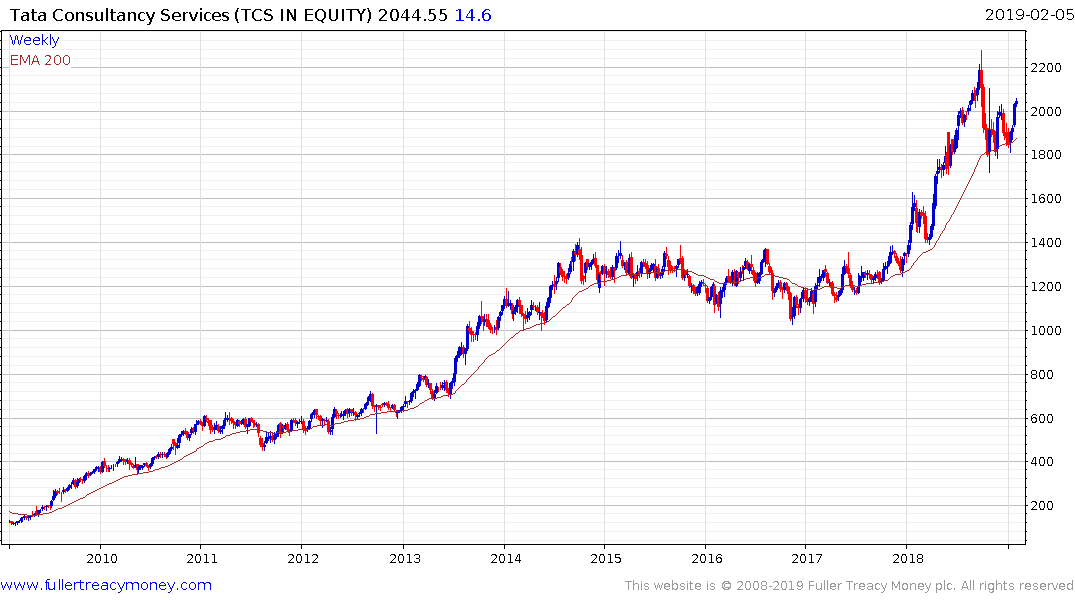This screenshot has width=1075, height=600.
Task: Click the 400 price axis label
Action: [x=1043, y=461]
